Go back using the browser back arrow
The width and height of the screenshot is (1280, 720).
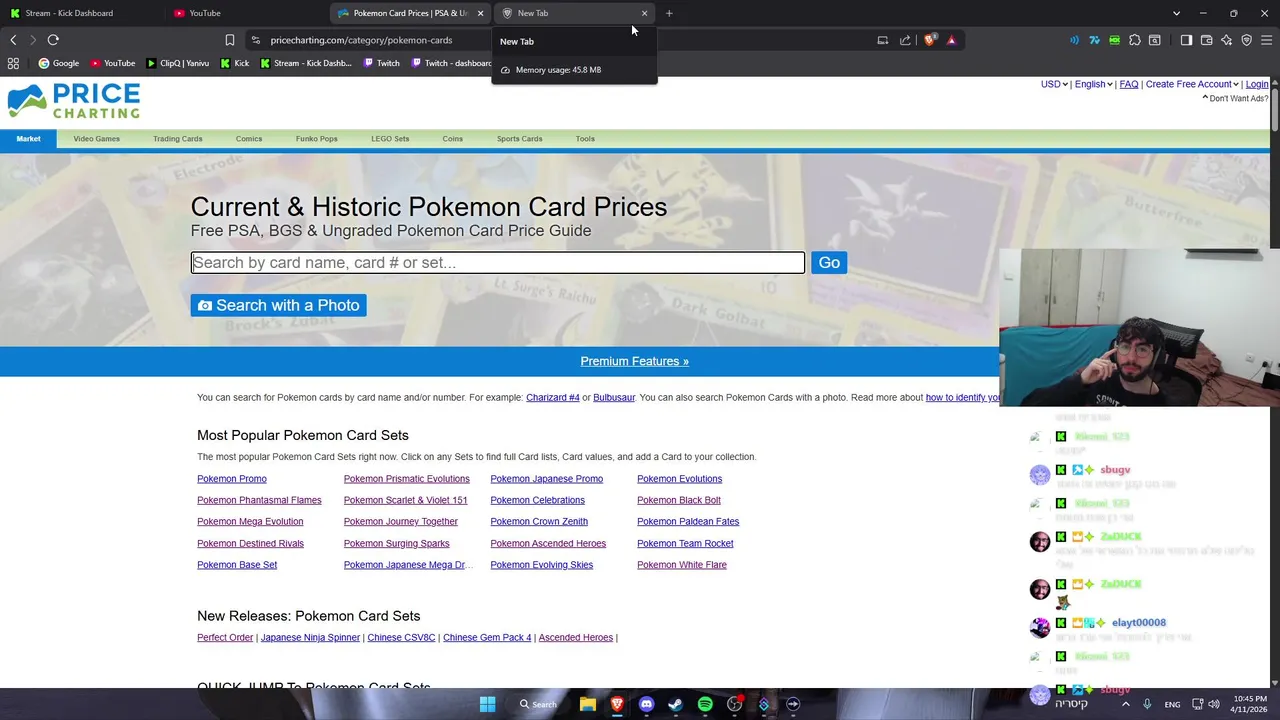(13, 40)
